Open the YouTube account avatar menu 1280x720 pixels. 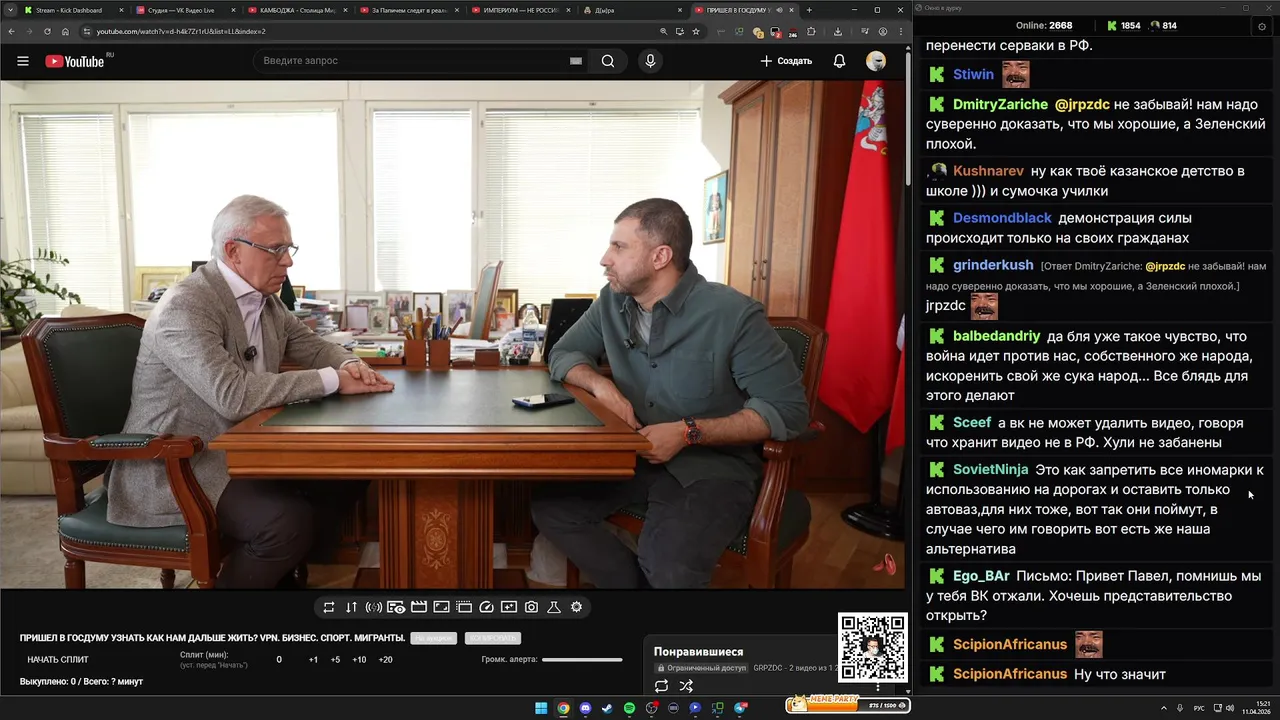click(x=876, y=61)
